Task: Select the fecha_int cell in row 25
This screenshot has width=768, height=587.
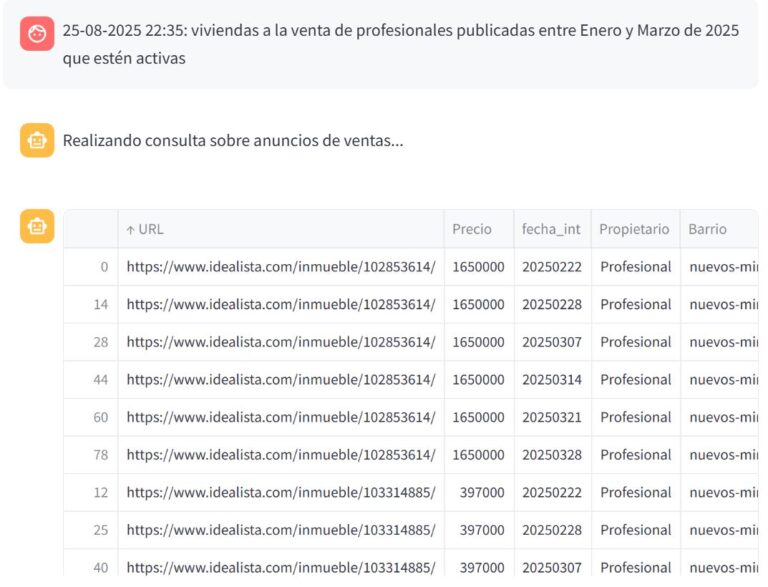Action: 551,530
